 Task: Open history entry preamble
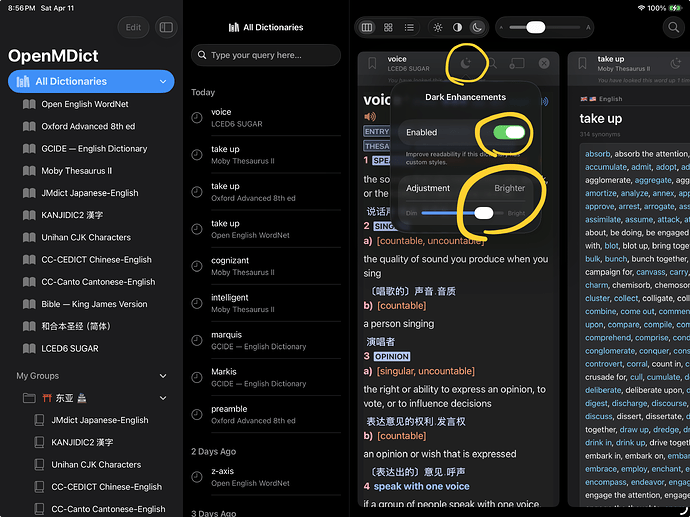click(266, 414)
